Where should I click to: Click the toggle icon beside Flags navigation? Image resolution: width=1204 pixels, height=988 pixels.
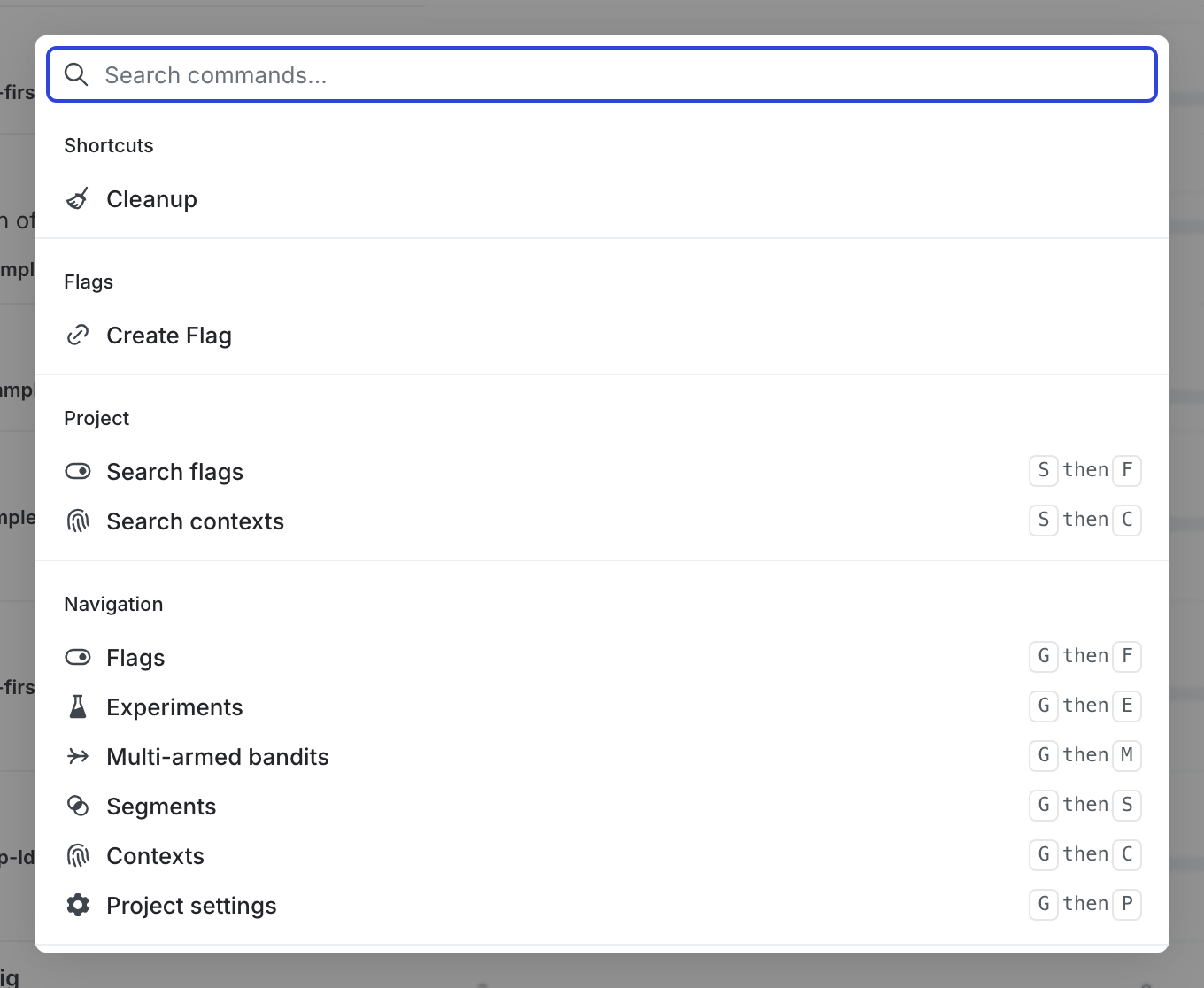pyautogui.click(x=78, y=658)
